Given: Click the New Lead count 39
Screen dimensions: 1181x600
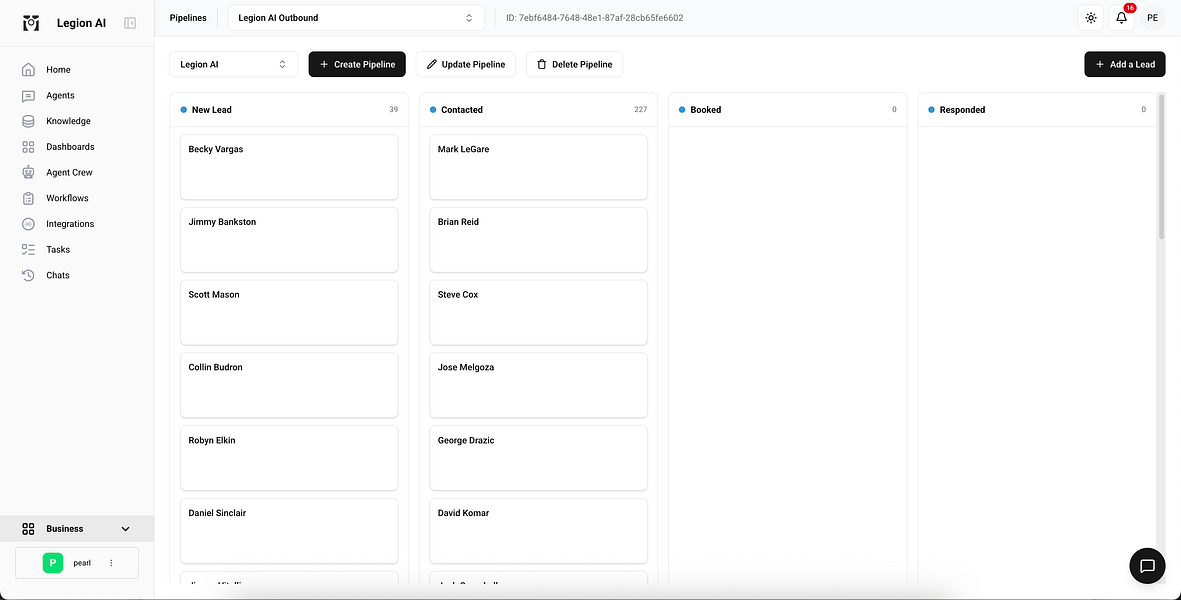Looking at the screenshot, I should point(393,110).
